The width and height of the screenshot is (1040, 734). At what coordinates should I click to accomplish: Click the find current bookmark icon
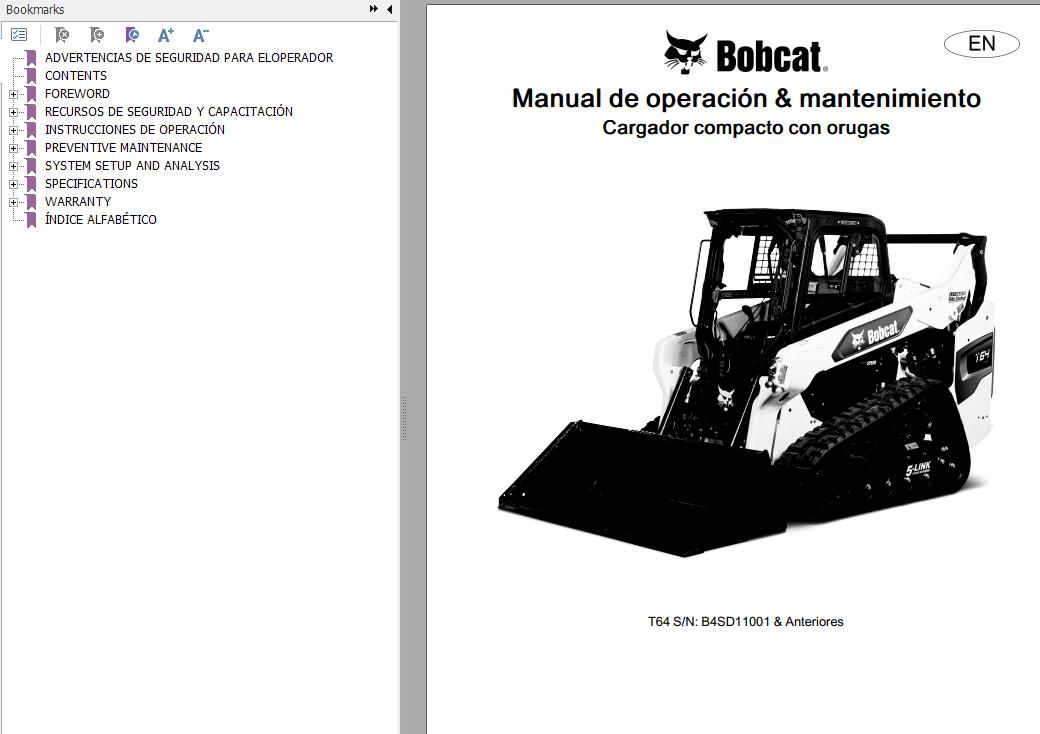[x=132, y=34]
